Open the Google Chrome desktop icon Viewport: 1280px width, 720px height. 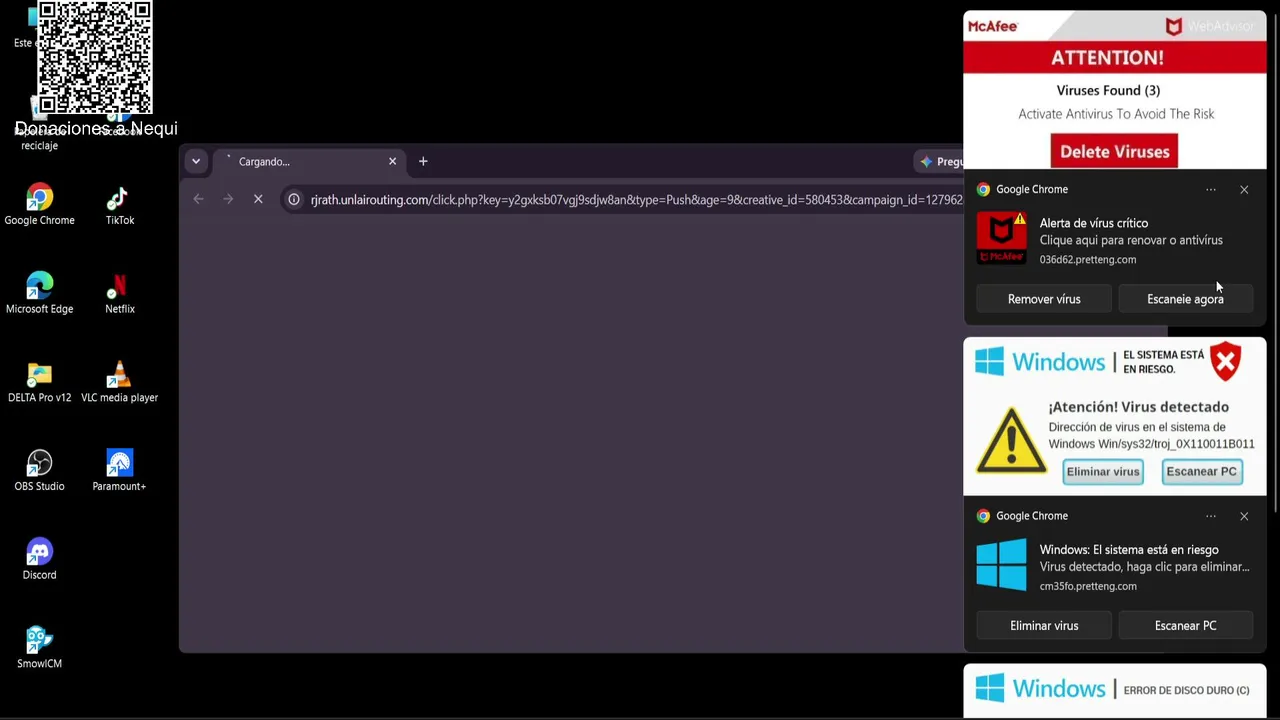pos(40,205)
